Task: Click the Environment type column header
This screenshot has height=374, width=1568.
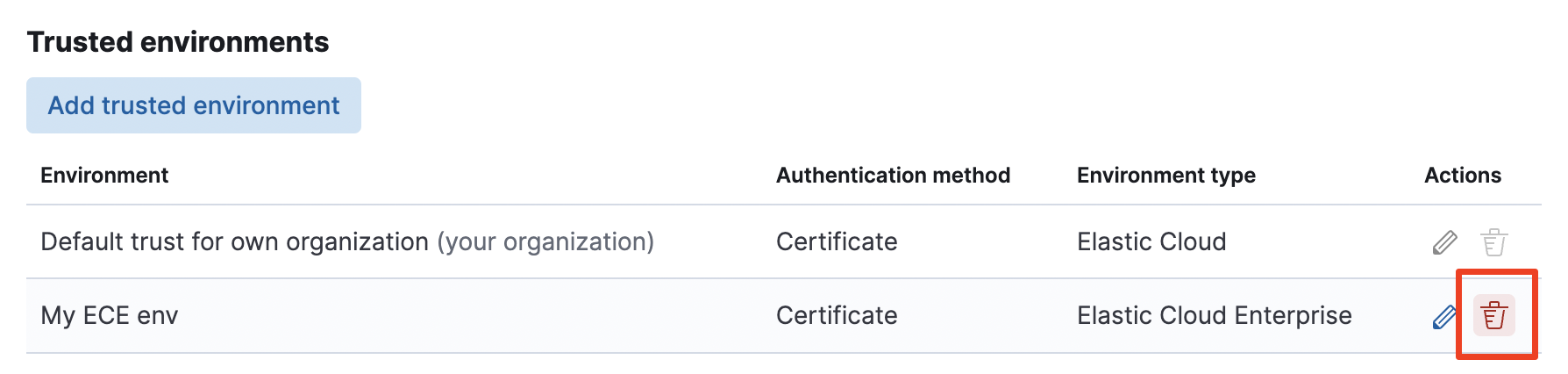Action: pyautogui.click(x=1165, y=176)
